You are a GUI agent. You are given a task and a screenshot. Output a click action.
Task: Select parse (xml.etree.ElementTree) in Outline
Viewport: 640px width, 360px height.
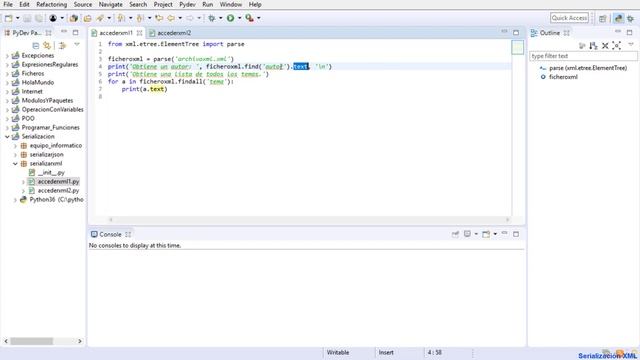coord(588,68)
